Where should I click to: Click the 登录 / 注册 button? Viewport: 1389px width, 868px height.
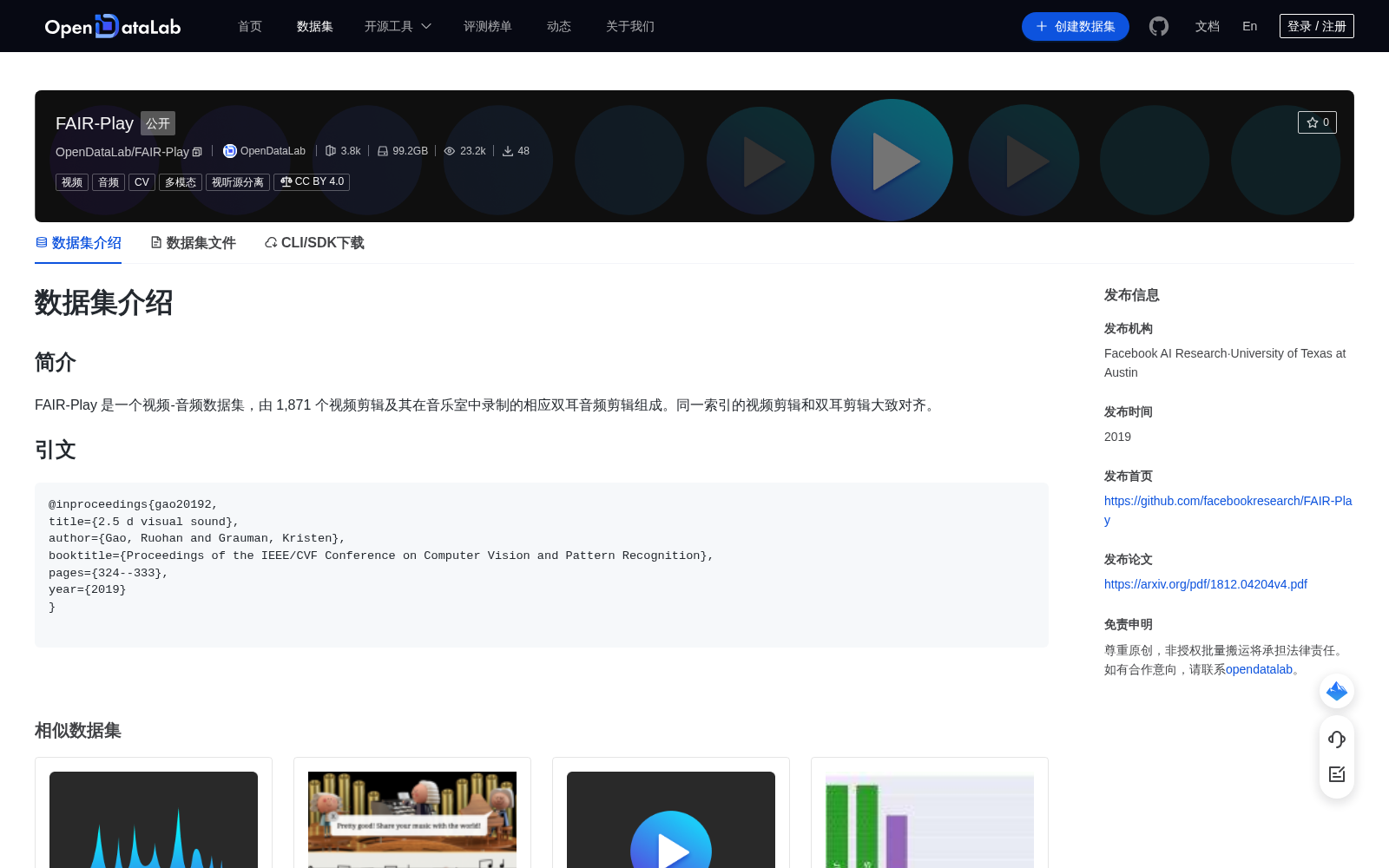[1317, 26]
